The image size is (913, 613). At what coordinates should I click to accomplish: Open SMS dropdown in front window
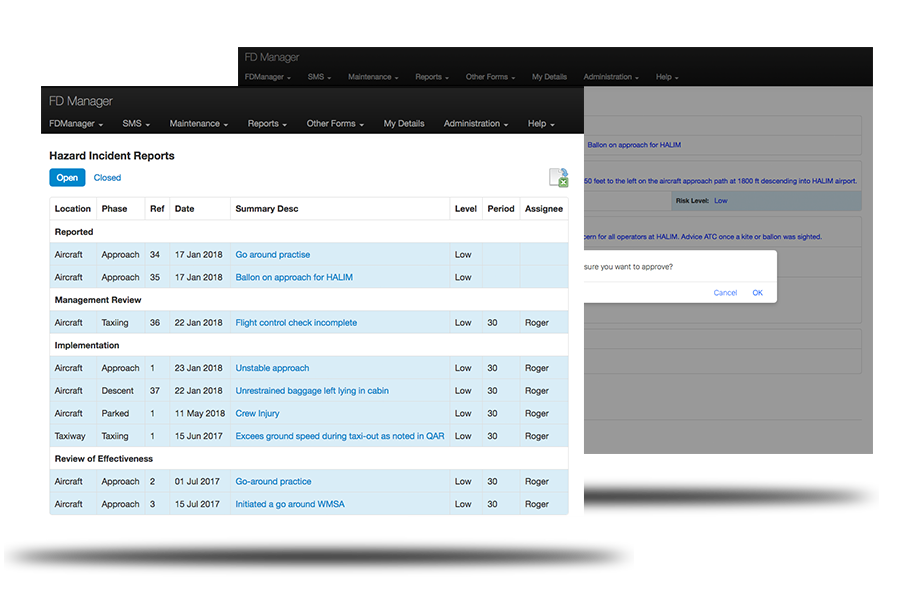[x=136, y=123]
